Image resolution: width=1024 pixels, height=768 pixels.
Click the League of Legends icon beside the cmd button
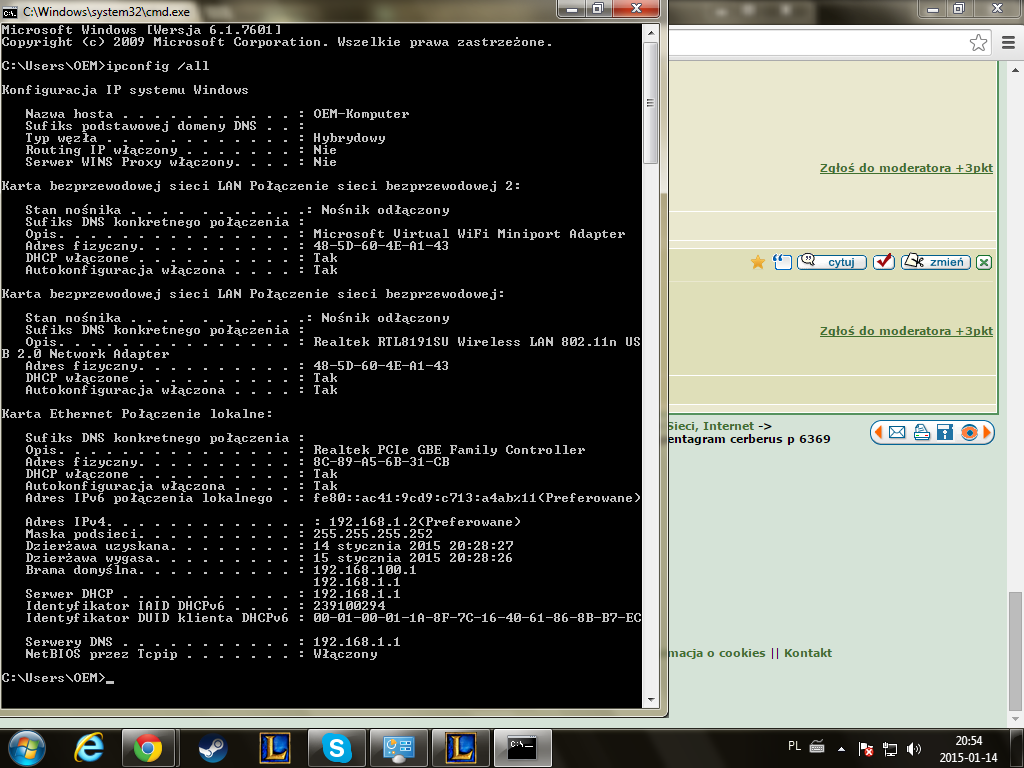[x=461, y=748]
